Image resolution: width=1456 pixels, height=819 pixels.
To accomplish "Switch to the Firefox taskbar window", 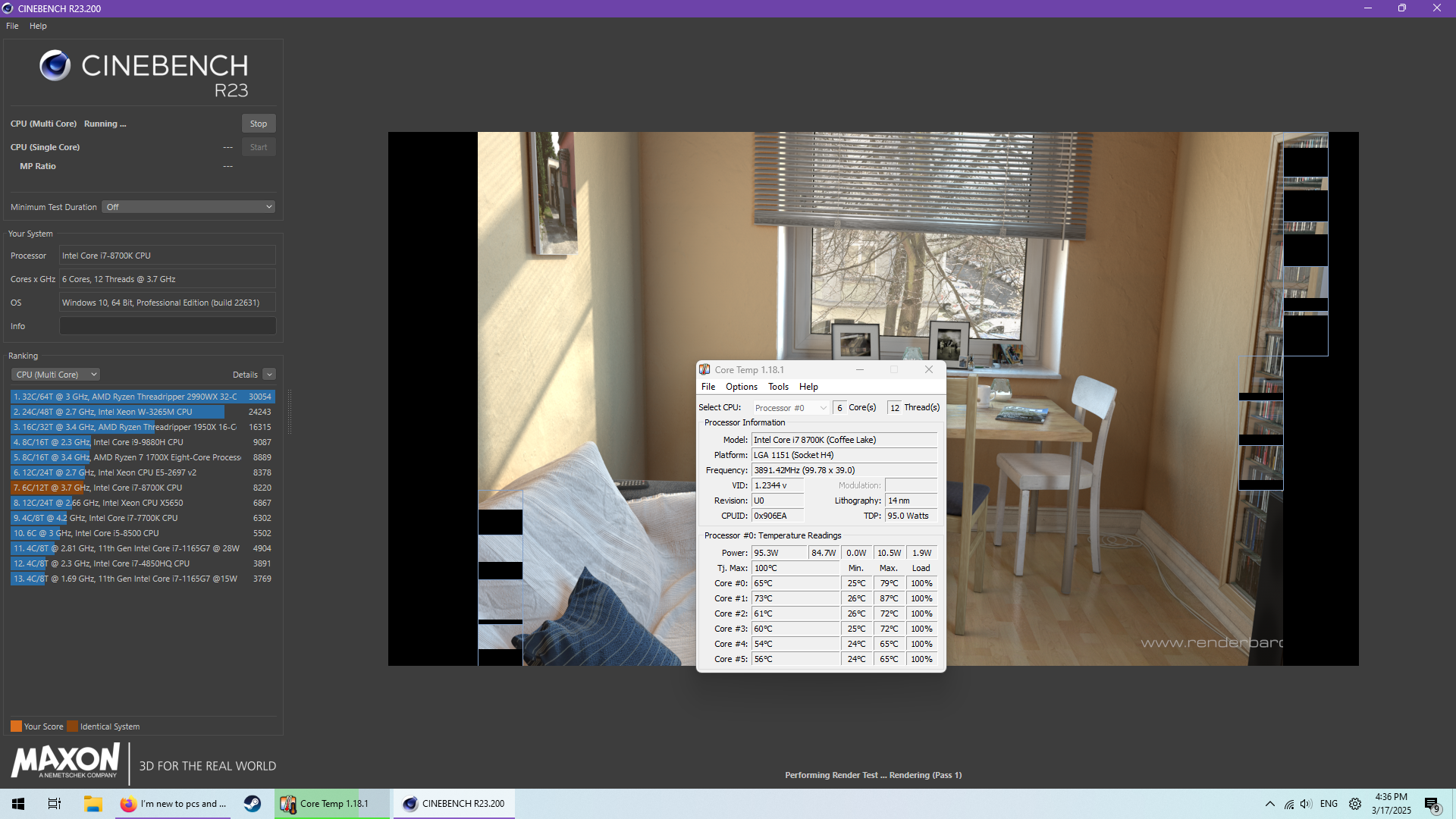I will point(174,804).
